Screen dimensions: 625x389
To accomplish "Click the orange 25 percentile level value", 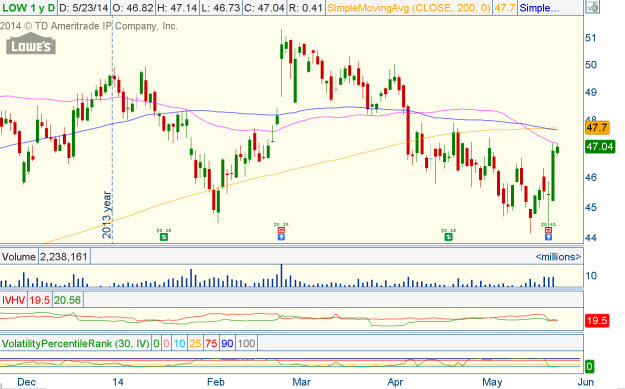I will [x=195, y=343].
